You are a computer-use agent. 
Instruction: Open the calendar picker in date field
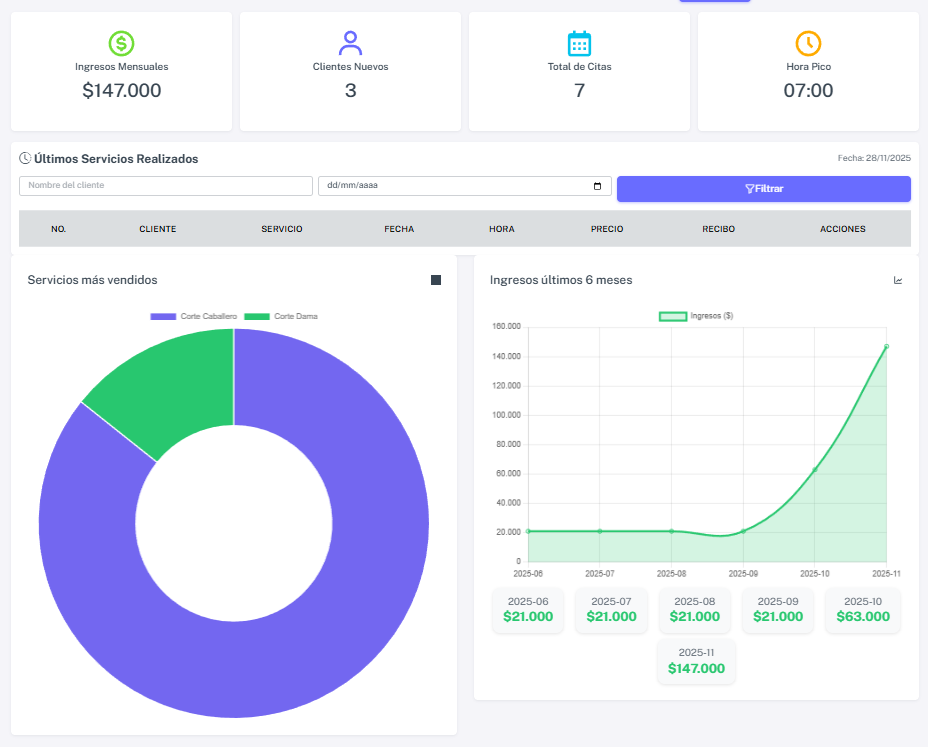(597, 186)
